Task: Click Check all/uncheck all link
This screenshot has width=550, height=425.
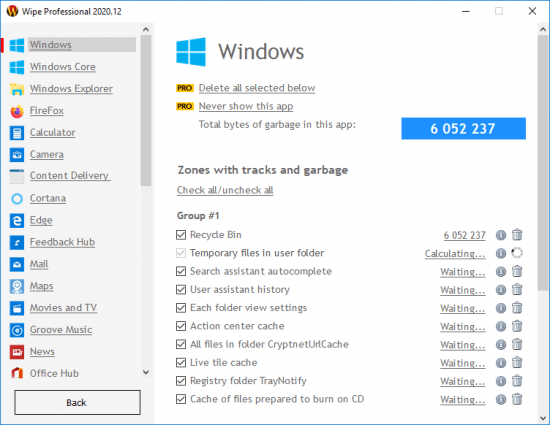Action: (x=225, y=190)
